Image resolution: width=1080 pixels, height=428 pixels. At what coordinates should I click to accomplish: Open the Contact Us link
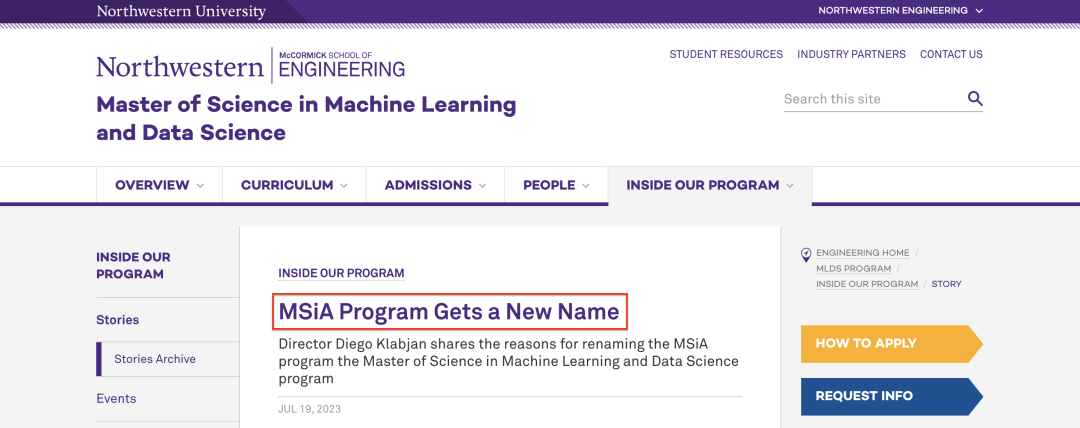(951, 54)
